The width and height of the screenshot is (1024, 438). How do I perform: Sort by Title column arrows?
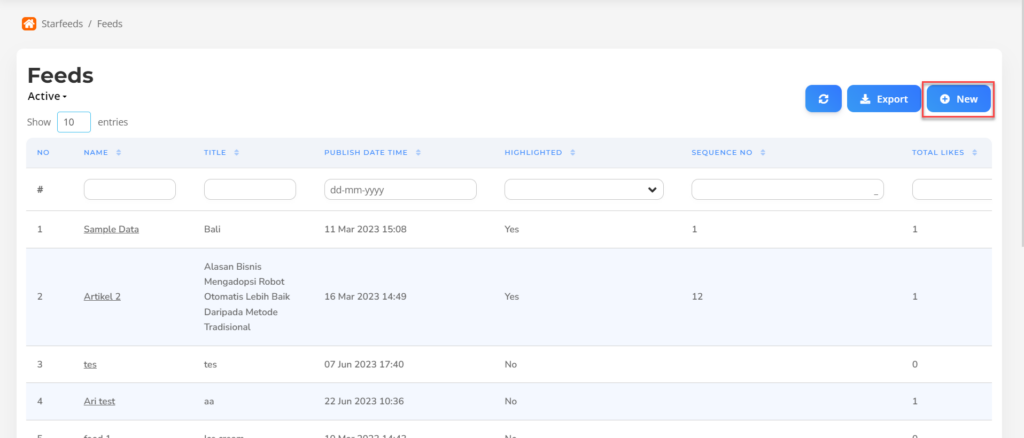pos(236,153)
